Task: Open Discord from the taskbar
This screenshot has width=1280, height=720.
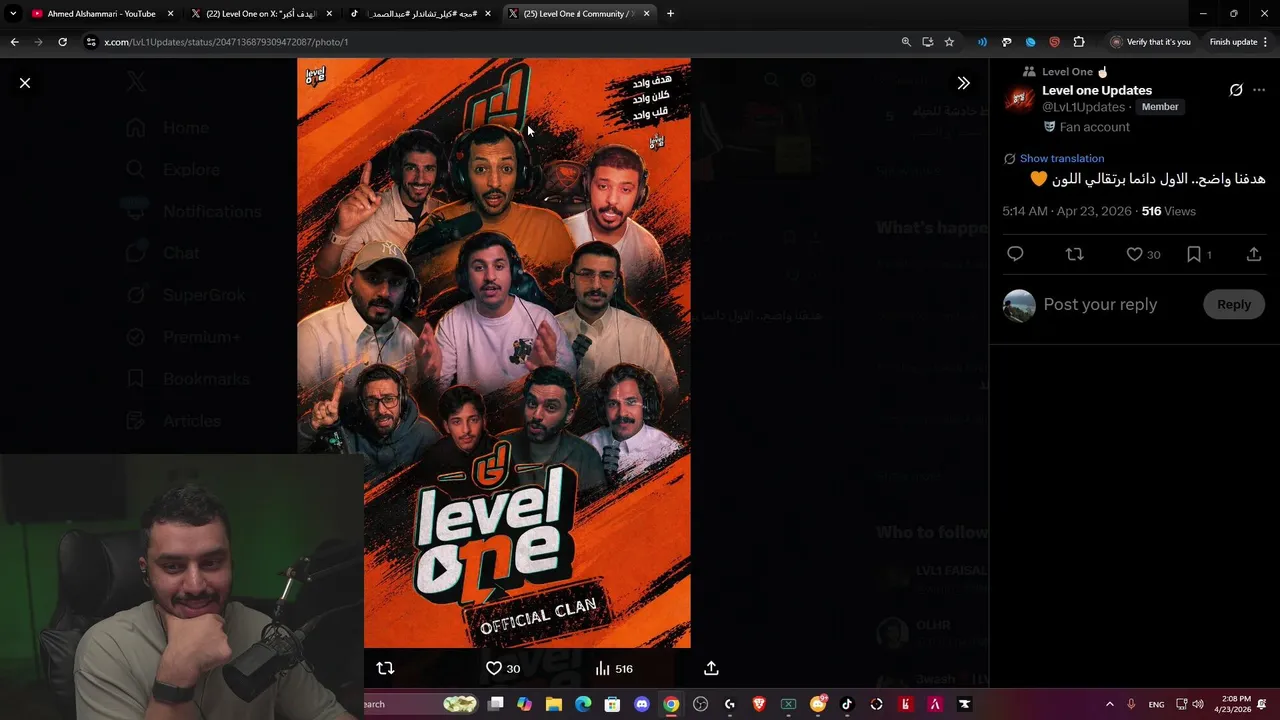Action: click(642, 704)
